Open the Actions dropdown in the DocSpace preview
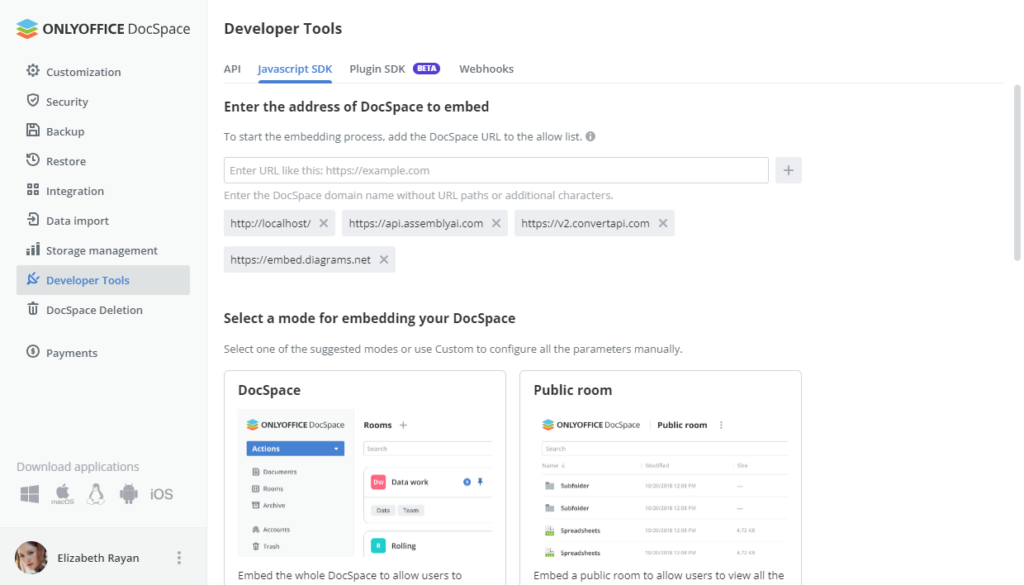 tap(294, 448)
